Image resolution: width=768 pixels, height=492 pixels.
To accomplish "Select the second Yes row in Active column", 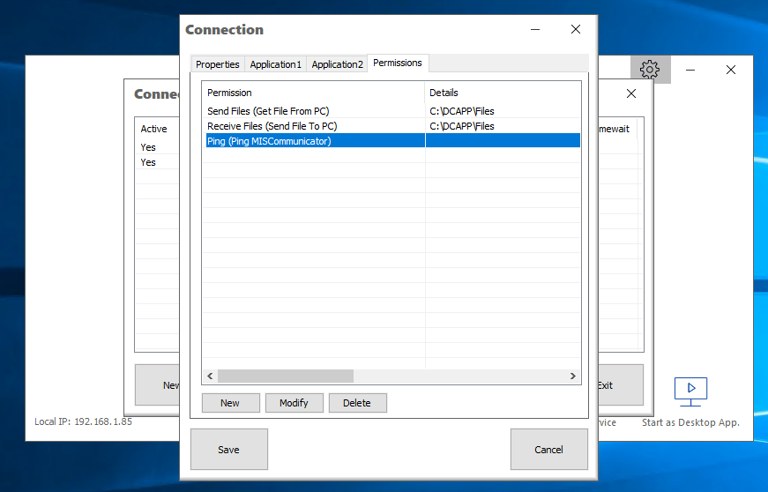I will 148,162.
